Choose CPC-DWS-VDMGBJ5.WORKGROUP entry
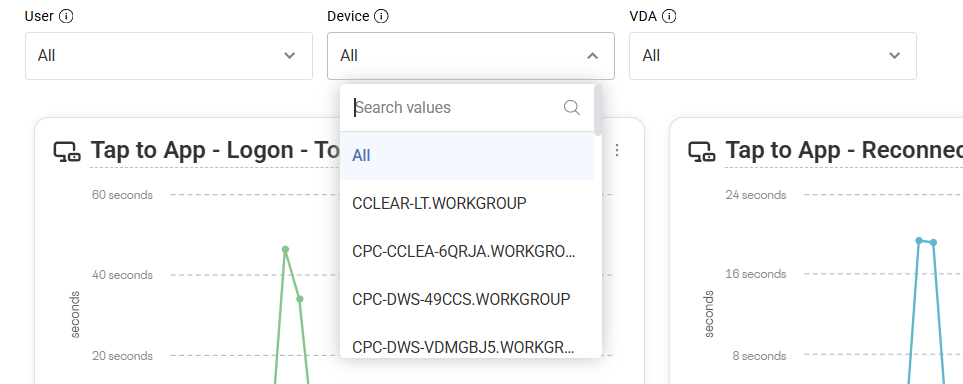The height and width of the screenshot is (384, 963). (467, 347)
